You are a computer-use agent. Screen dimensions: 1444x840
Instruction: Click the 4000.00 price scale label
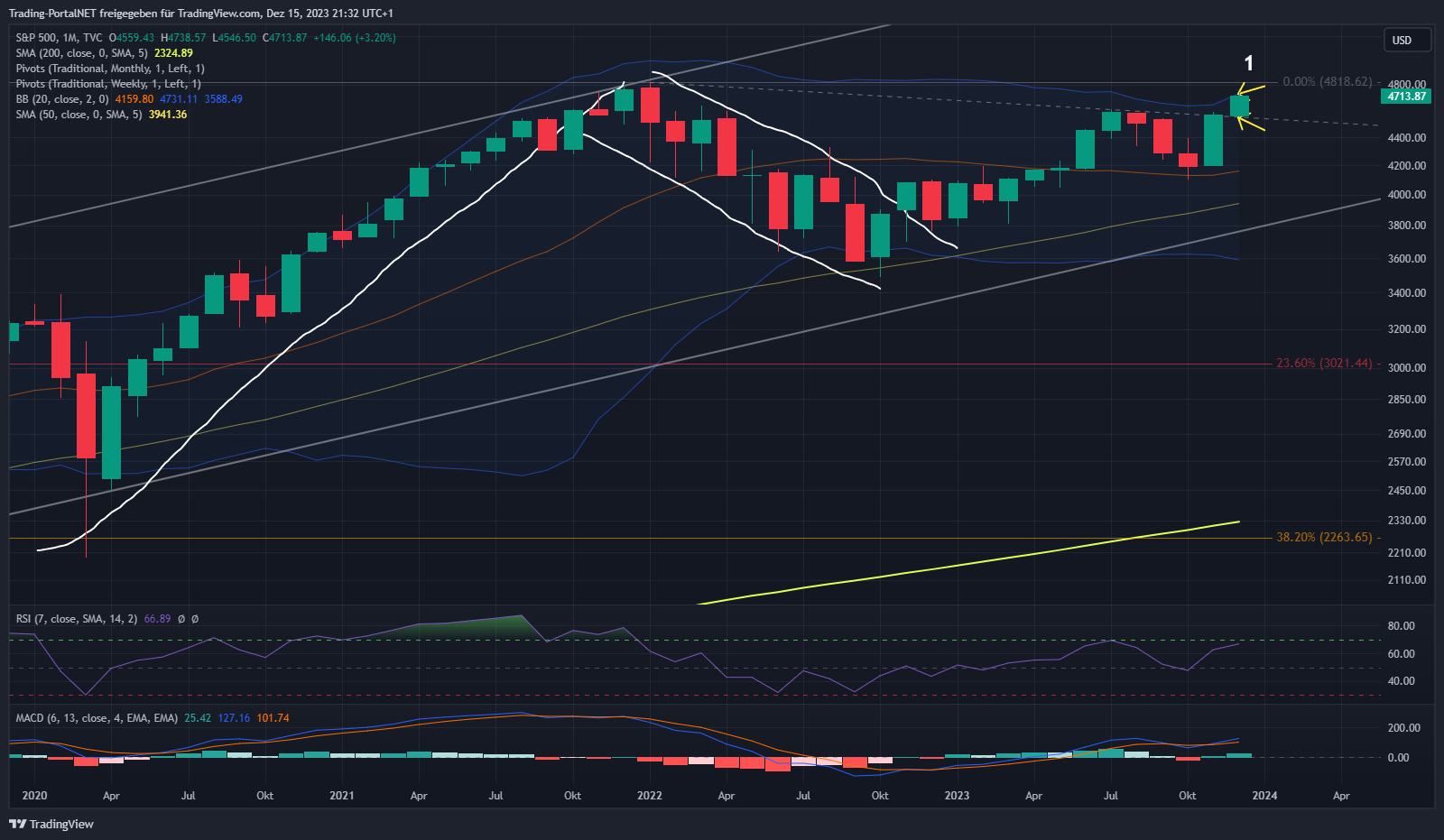tap(1406, 195)
